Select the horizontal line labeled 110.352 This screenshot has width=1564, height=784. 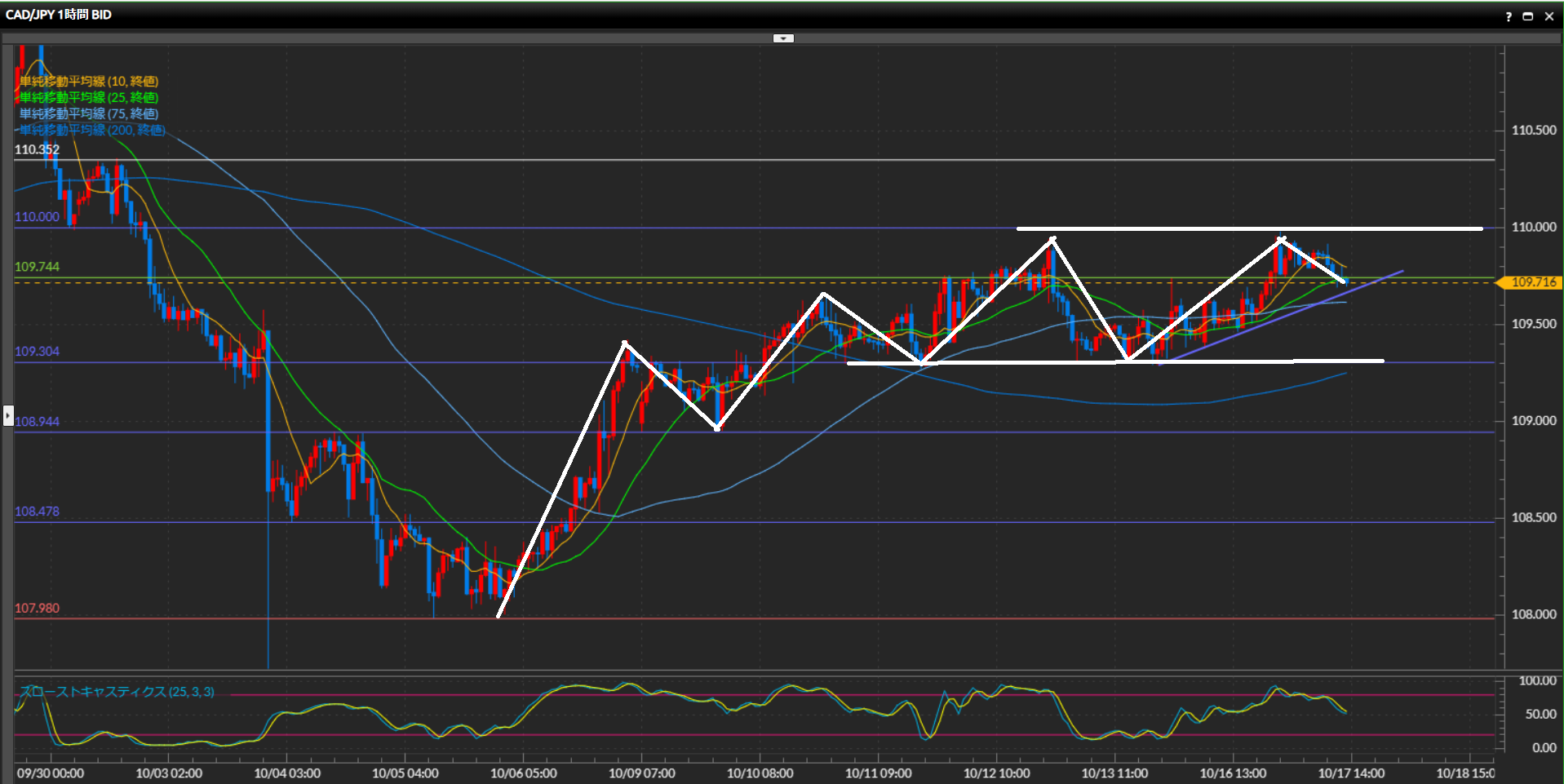[x=37, y=150]
